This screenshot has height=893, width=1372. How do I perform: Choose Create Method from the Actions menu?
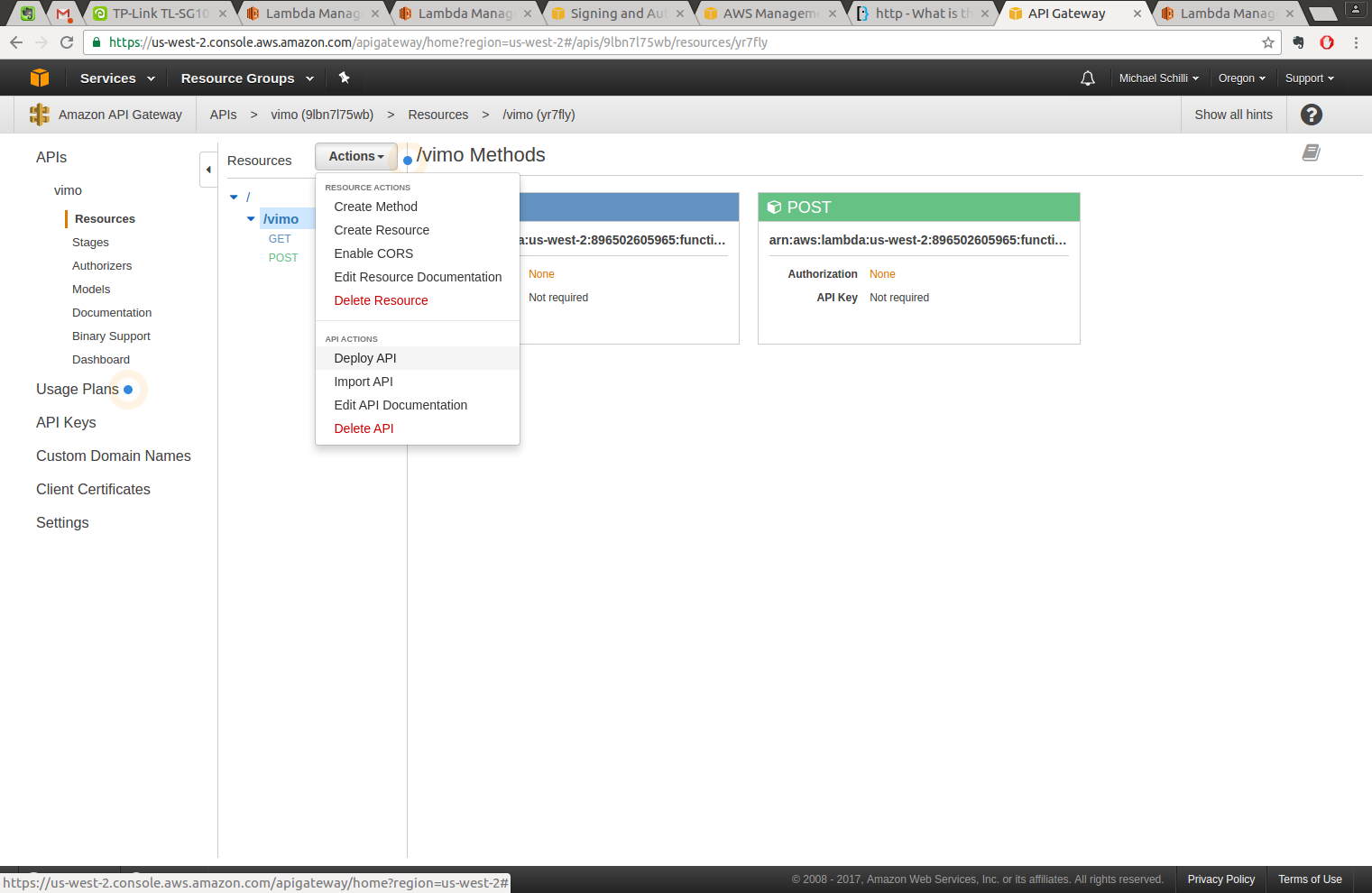tap(375, 207)
